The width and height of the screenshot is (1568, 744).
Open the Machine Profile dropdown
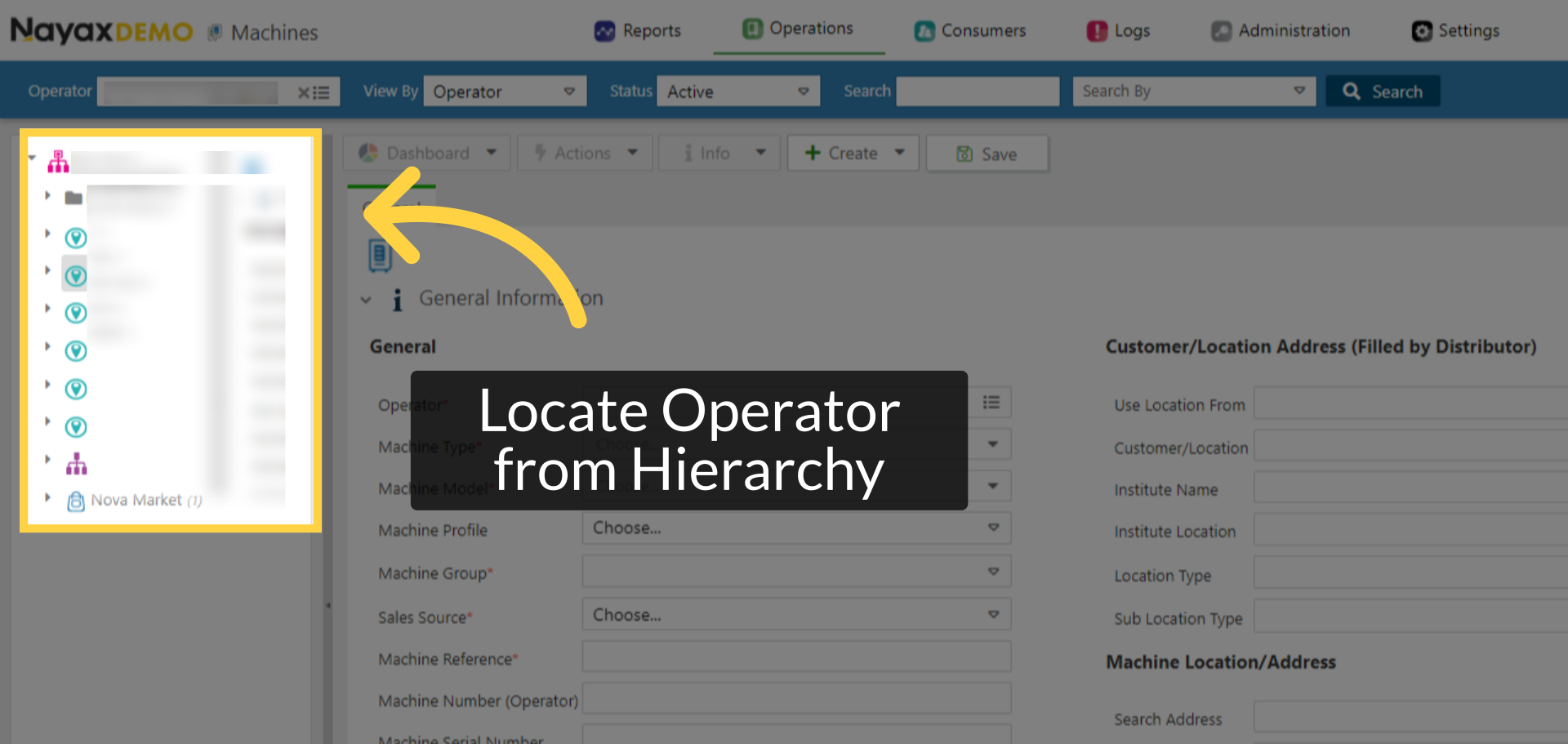pyautogui.click(x=796, y=528)
